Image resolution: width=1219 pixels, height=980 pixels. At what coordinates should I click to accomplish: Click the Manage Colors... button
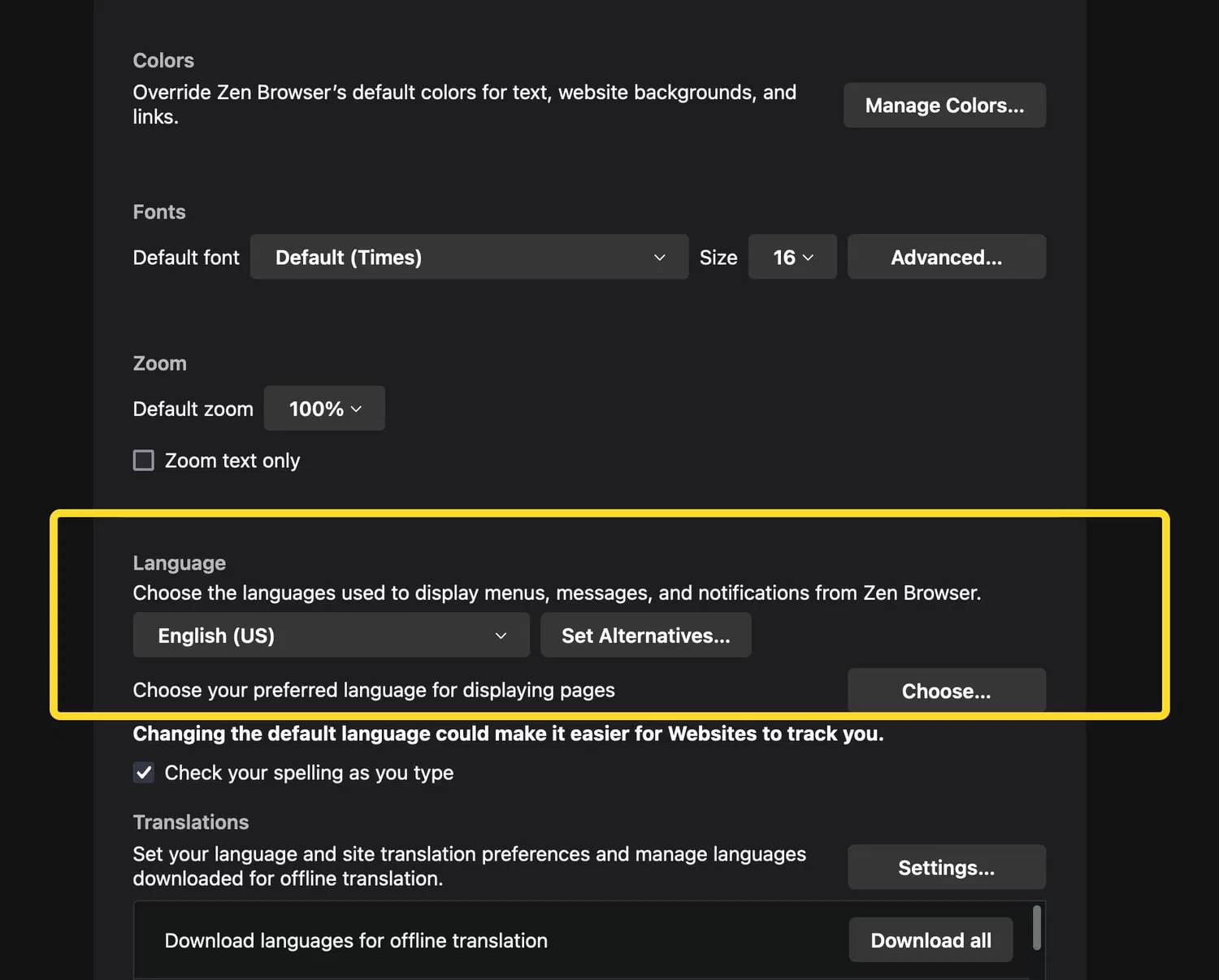click(x=944, y=106)
